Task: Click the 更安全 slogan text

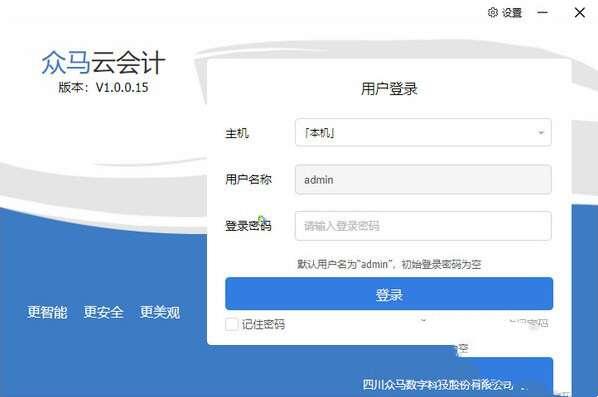Action: click(103, 312)
